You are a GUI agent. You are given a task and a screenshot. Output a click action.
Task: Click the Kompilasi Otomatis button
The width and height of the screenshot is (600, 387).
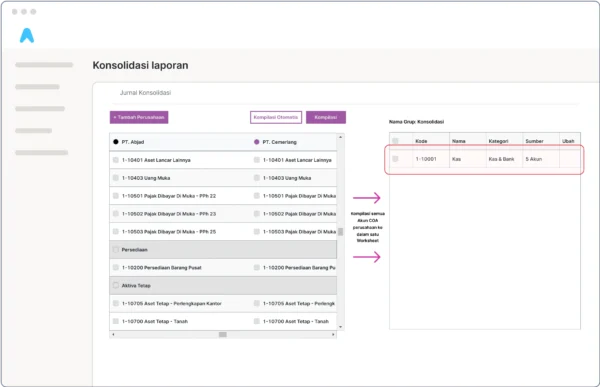pyautogui.click(x=276, y=117)
